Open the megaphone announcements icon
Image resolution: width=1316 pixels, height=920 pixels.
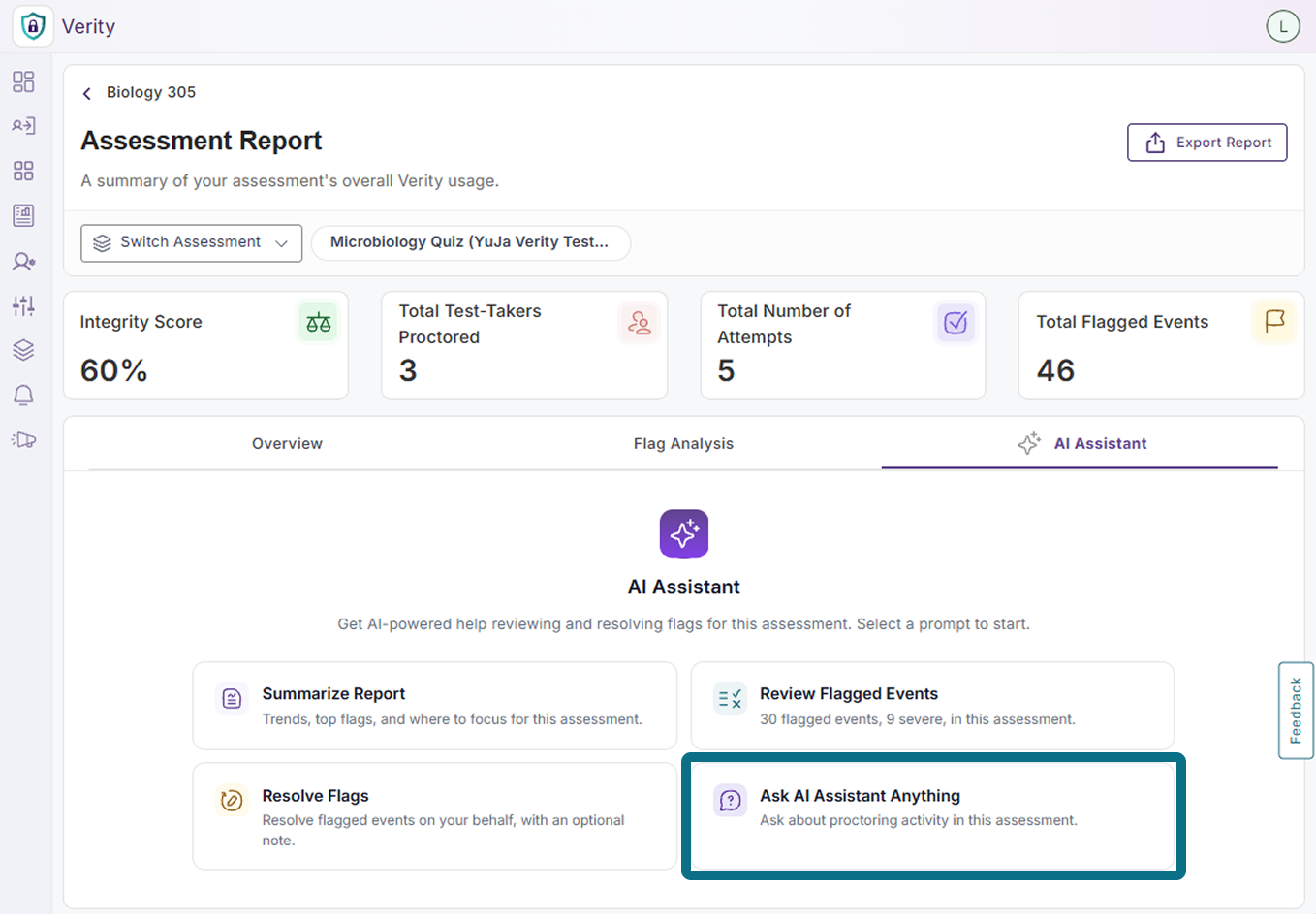click(23, 440)
